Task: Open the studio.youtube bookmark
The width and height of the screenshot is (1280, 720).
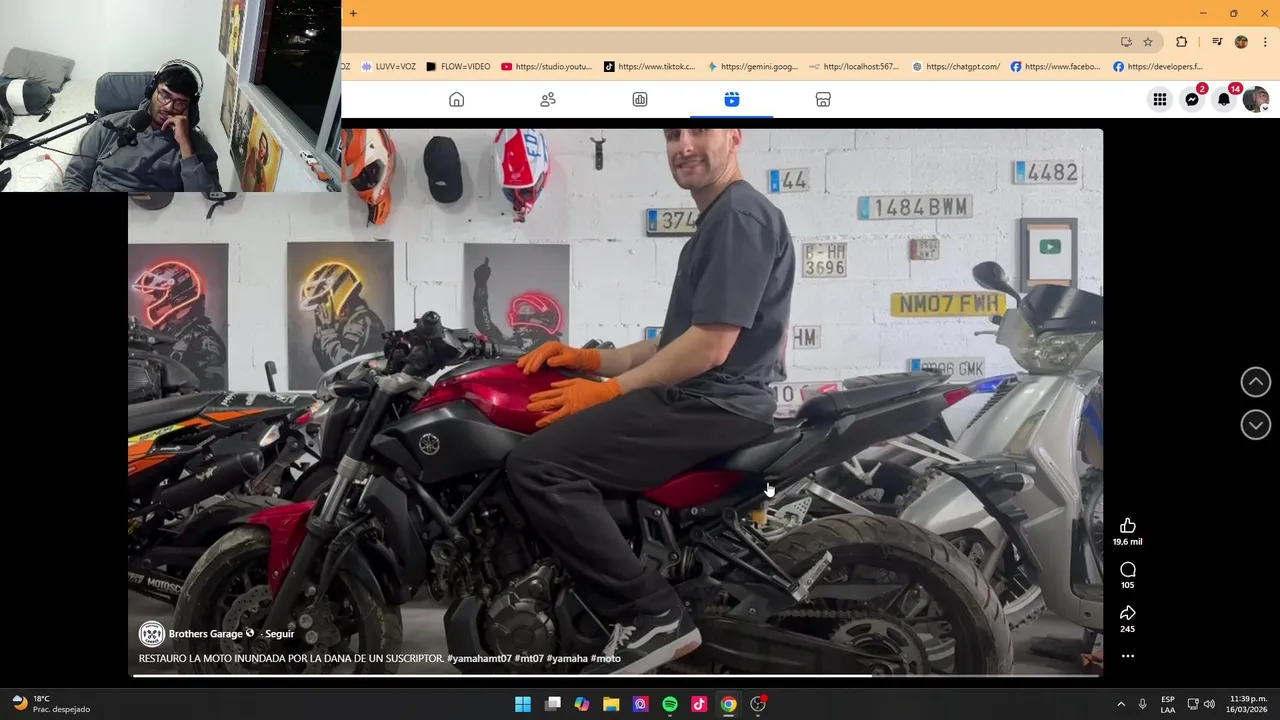Action: (547, 67)
